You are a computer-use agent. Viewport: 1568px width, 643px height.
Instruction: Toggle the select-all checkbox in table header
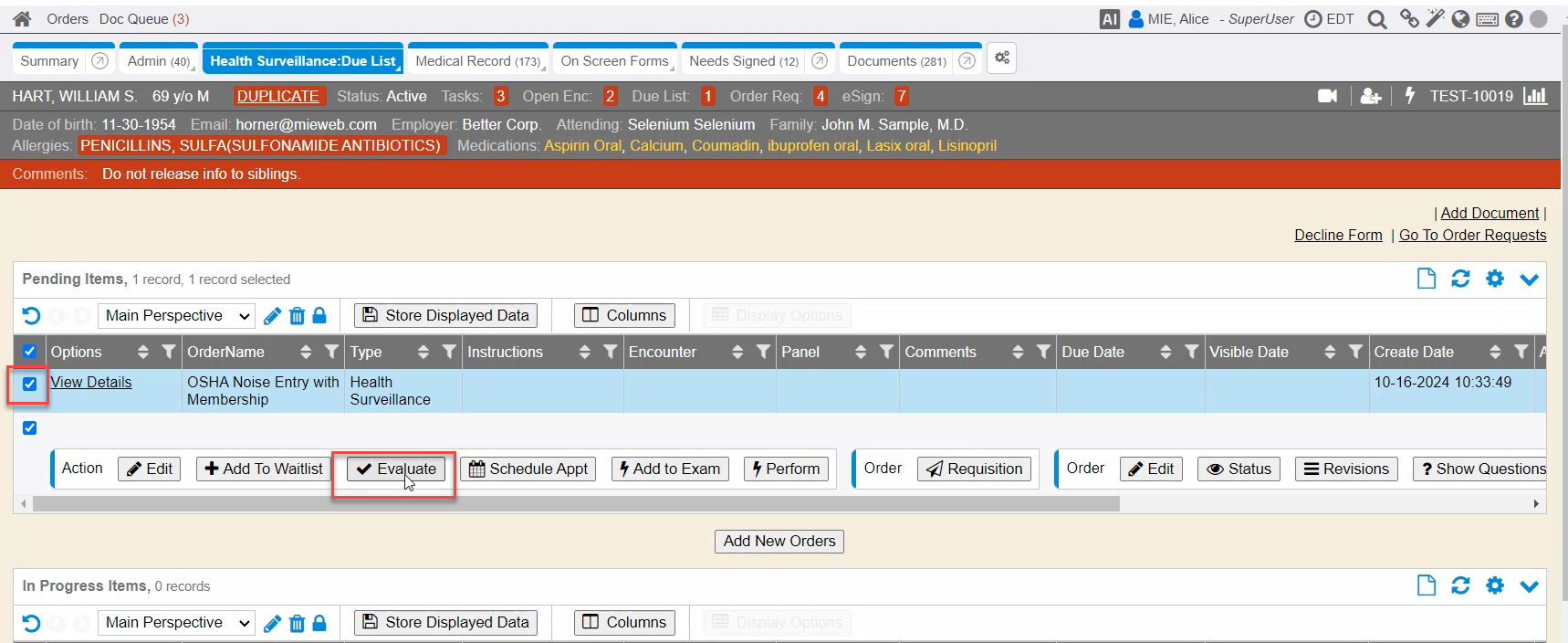coord(30,352)
